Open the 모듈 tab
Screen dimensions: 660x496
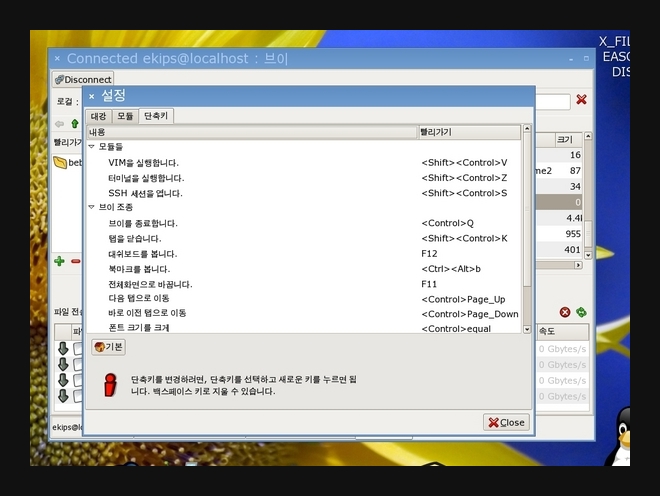click(125, 116)
